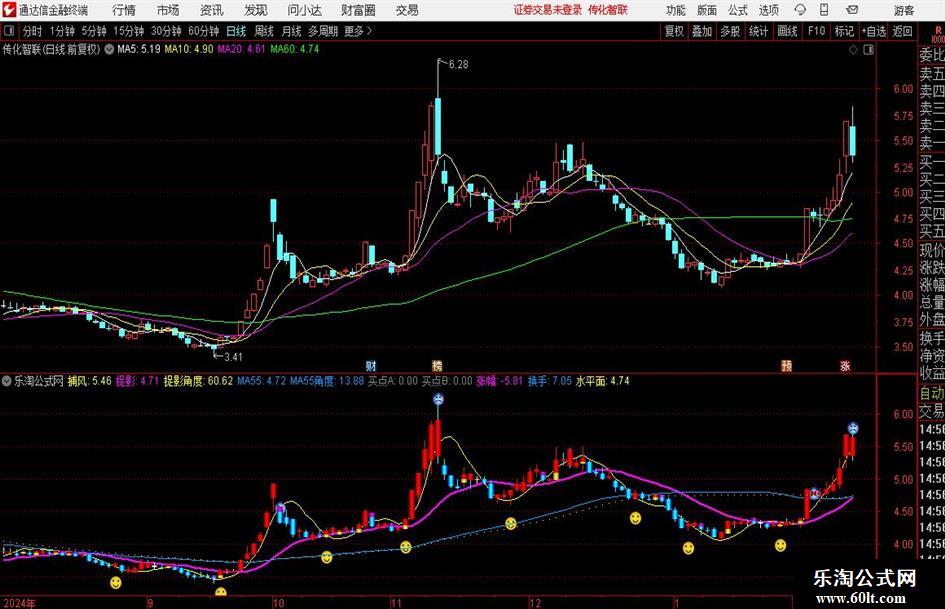The image size is (945, 609).
Task: Click the 自动 label in right sidebar
Action: pyautogui.click(x=932, y=393)
